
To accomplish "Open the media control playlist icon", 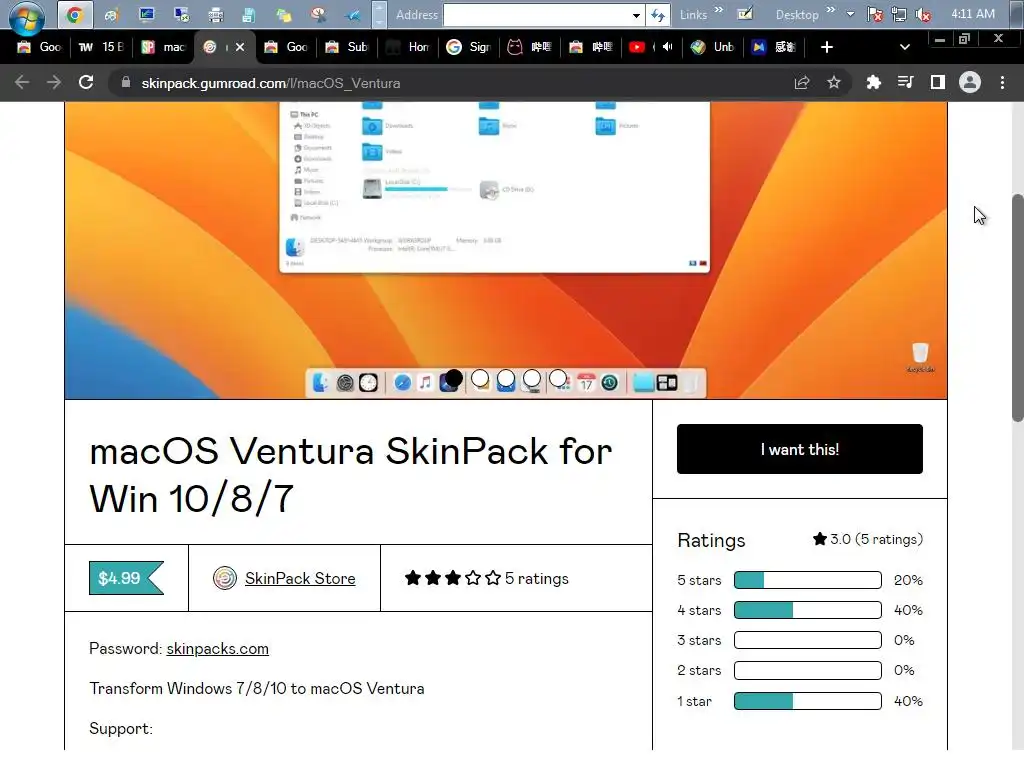I will [906, 82].
